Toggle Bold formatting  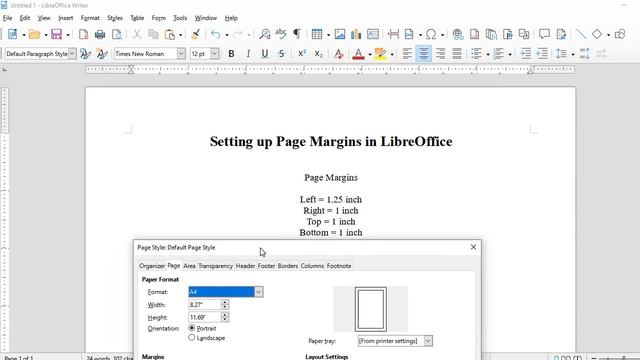pyautogui.click(x=231, y=54)
